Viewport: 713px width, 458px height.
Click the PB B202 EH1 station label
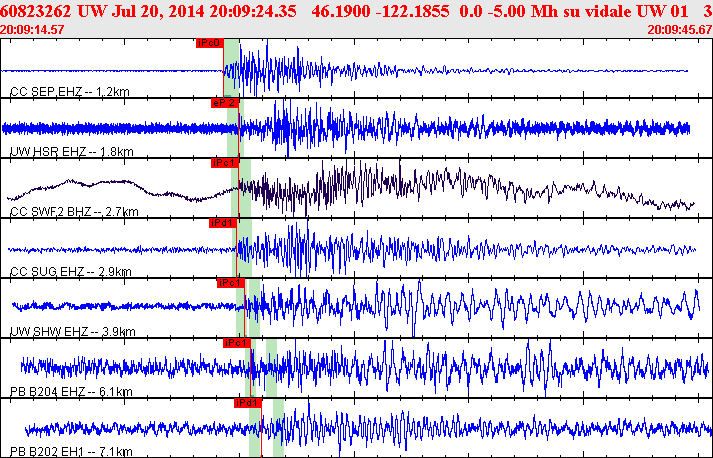coord(71,452)
